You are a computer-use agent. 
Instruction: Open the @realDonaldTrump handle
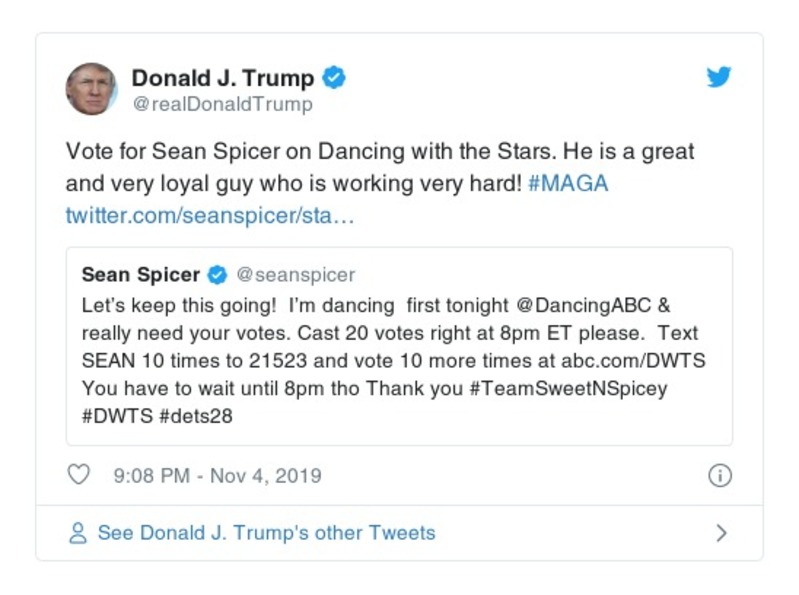222,104
